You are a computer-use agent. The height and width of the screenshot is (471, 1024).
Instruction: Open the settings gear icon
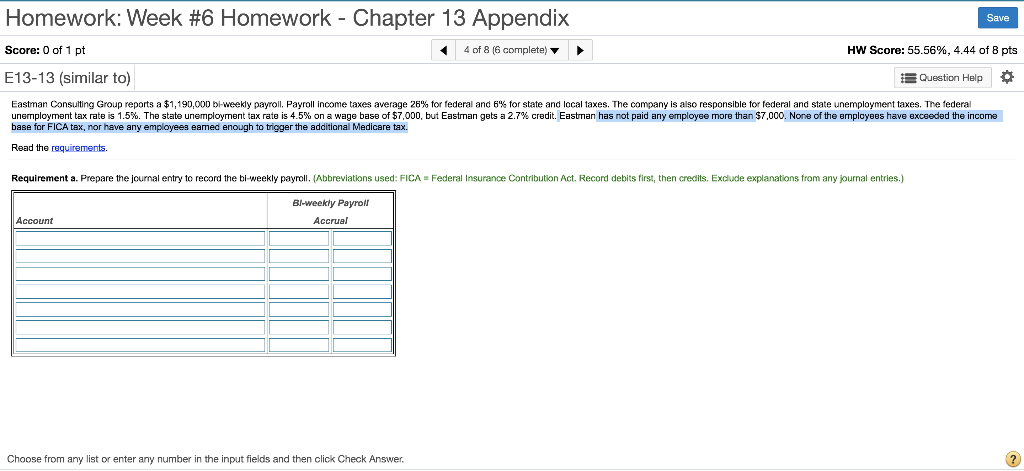1007,77
